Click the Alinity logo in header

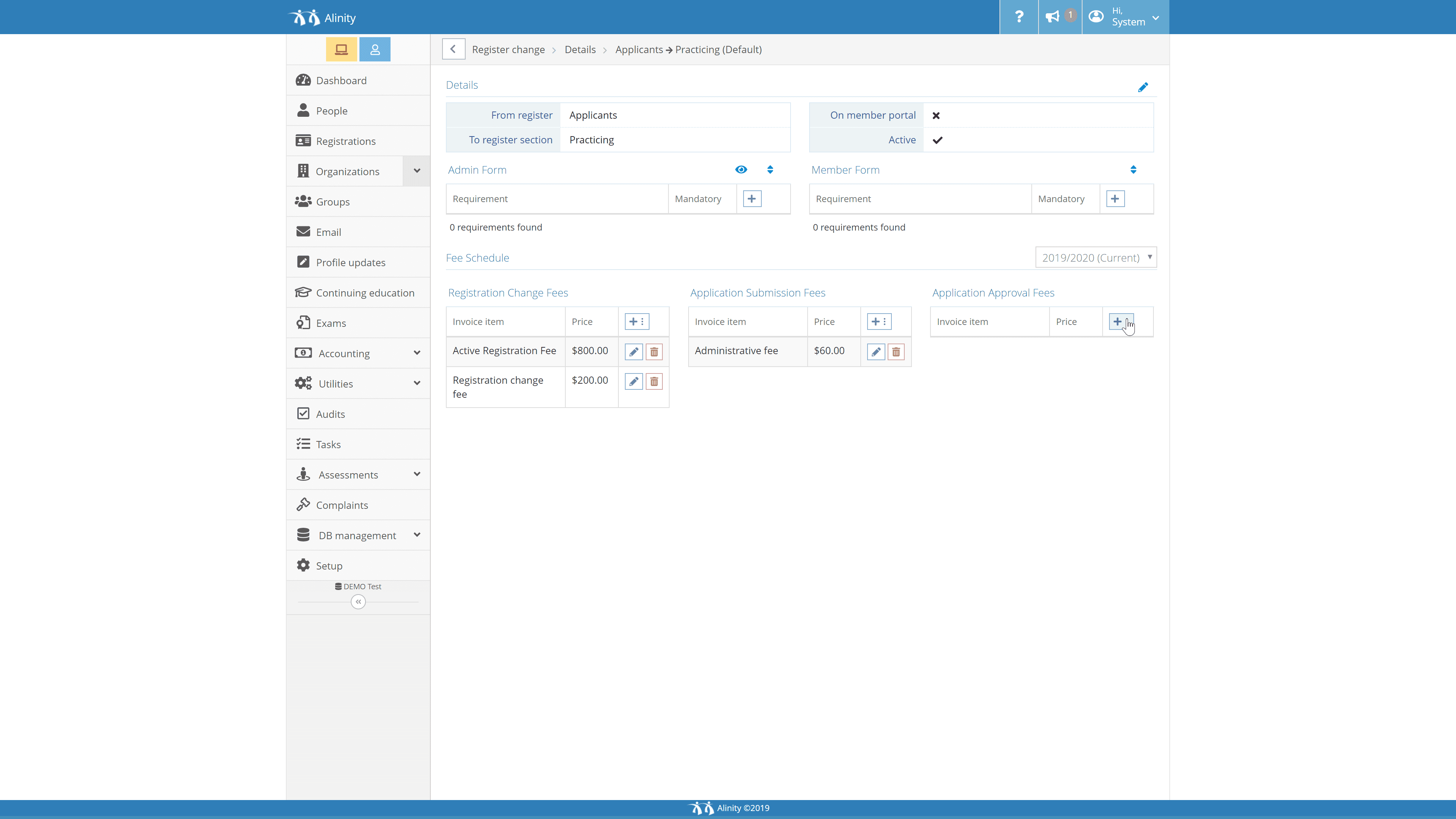click(322, 17)
